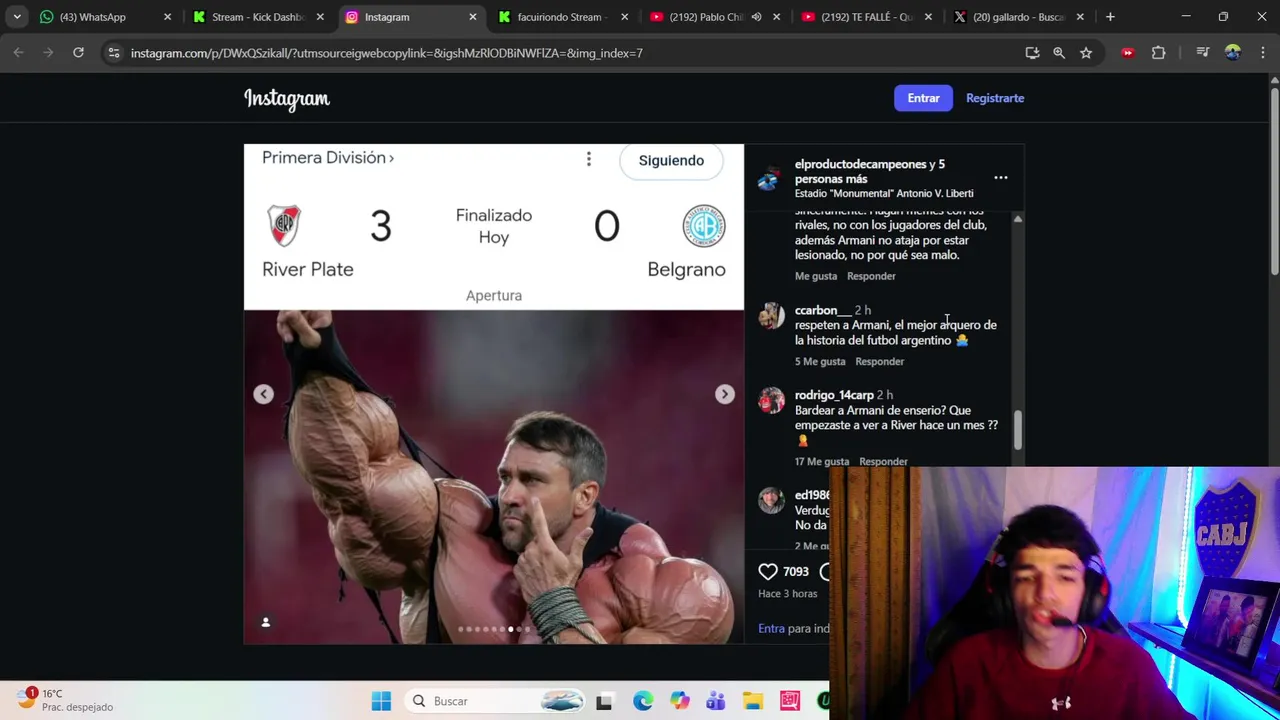Click the page vertical scrollbar

[1274, 180]
